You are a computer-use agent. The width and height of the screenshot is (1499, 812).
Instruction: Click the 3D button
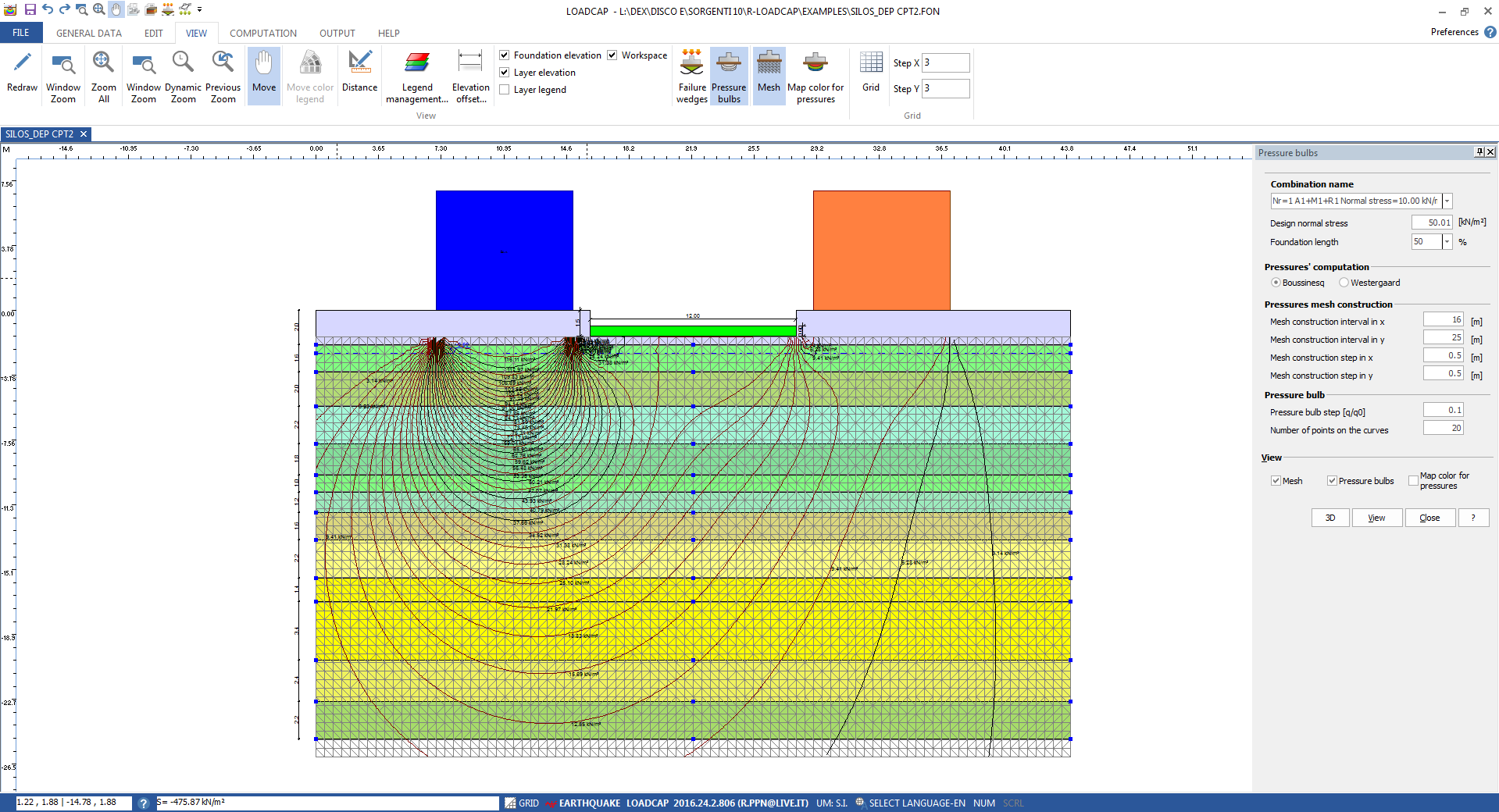[x=1330, y=518]
